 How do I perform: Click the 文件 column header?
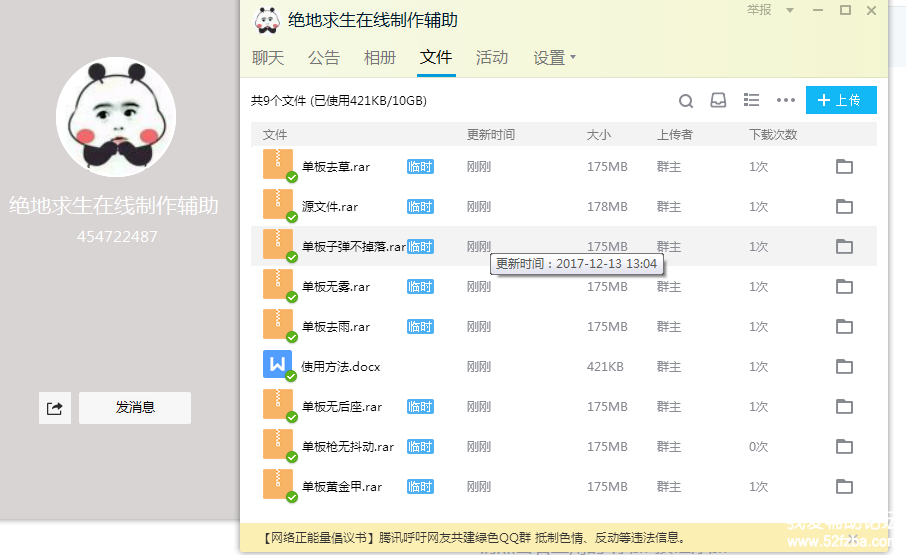(x=274, y=135)
